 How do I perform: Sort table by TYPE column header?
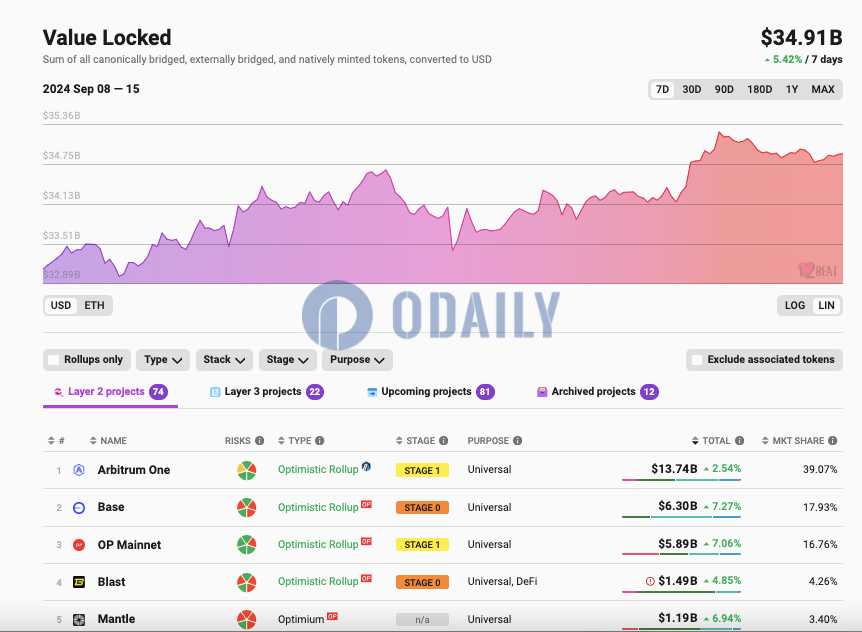coord(295,441)
